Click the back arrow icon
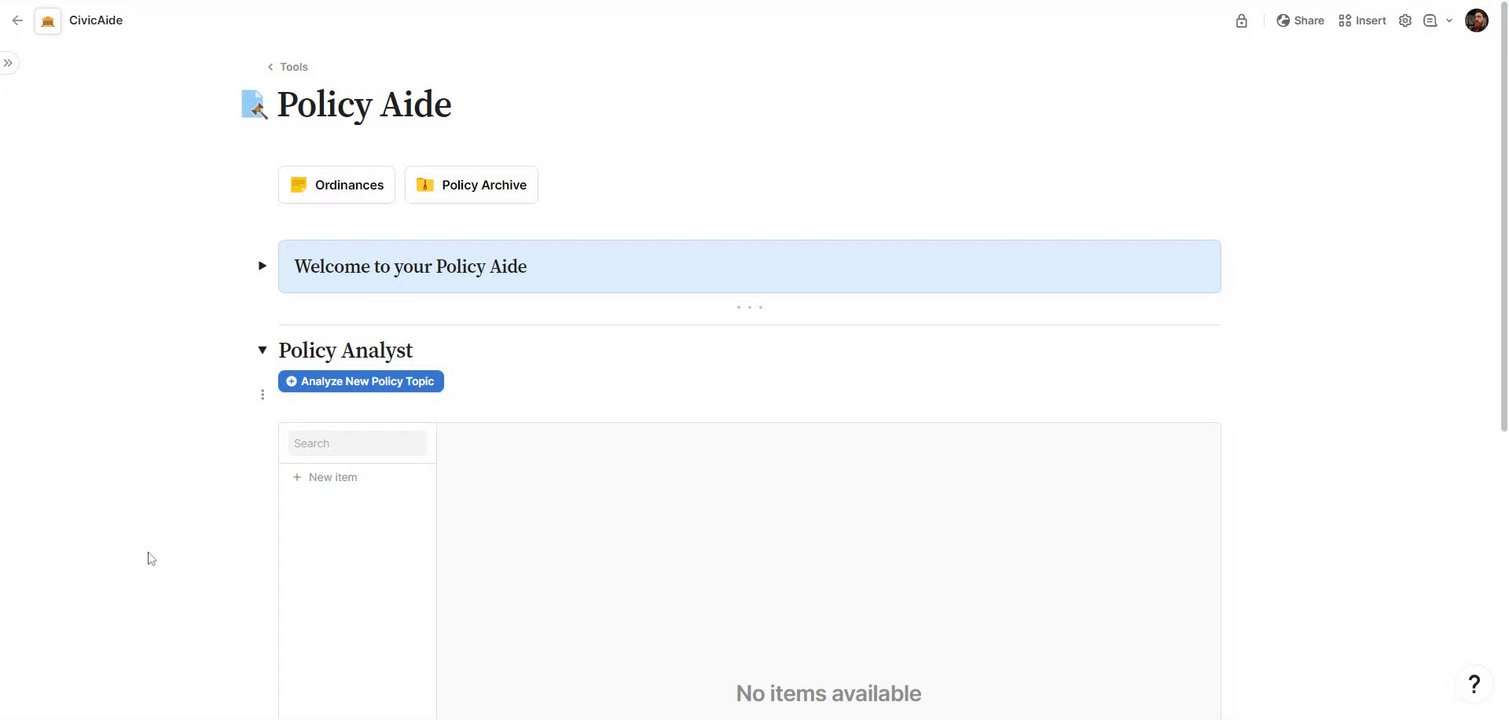The image size is (1509, 720). [17, 20]
